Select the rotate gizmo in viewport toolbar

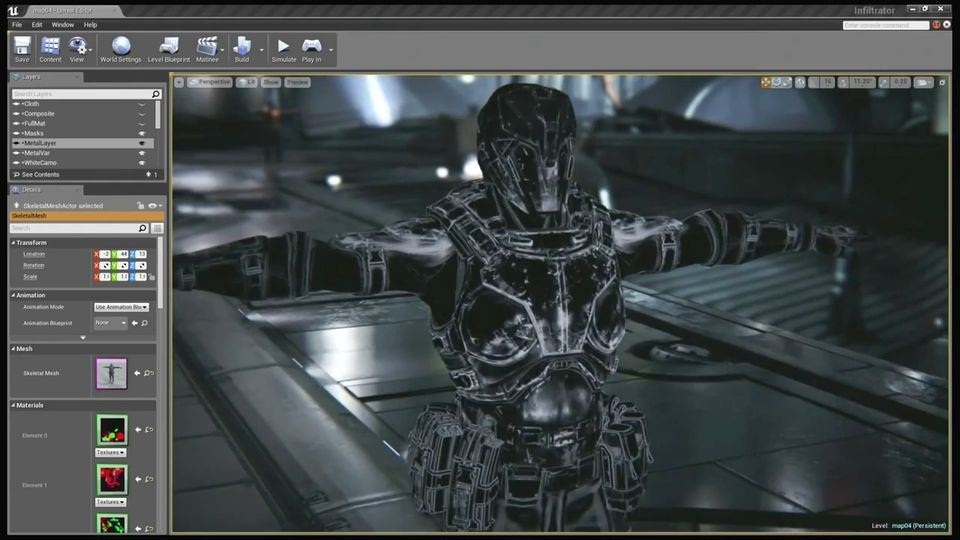coord(776,82)
